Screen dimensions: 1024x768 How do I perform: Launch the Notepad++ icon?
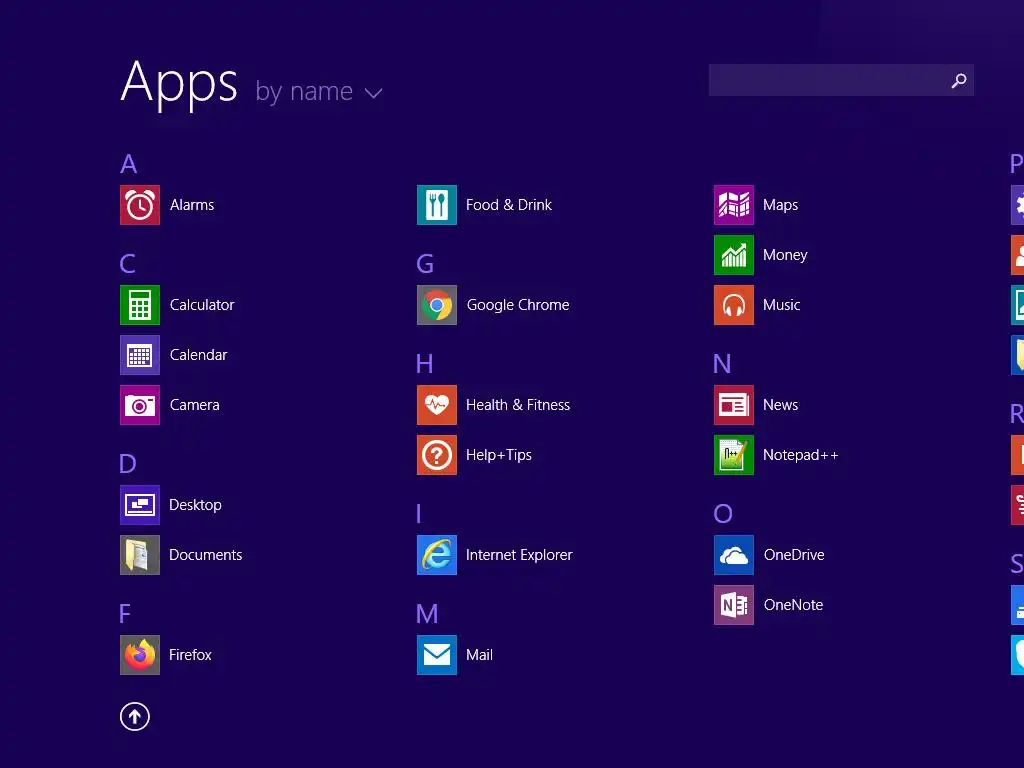click(734, 455)
